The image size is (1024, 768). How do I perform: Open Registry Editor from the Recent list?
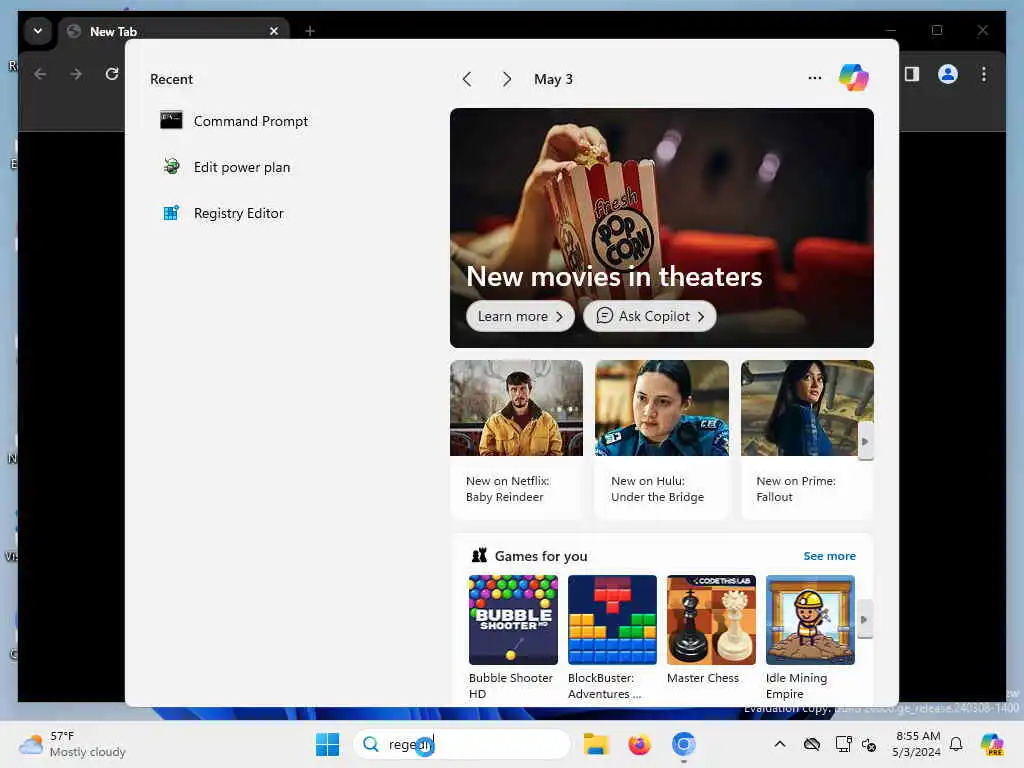point(223,213)
